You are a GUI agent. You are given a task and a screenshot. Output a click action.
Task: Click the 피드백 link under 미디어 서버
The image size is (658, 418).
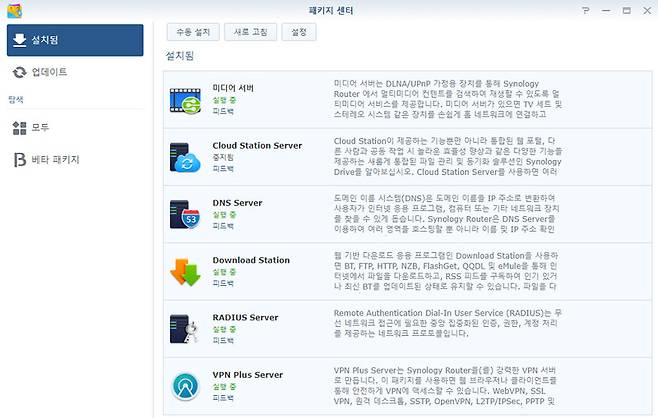pos(223,111)
